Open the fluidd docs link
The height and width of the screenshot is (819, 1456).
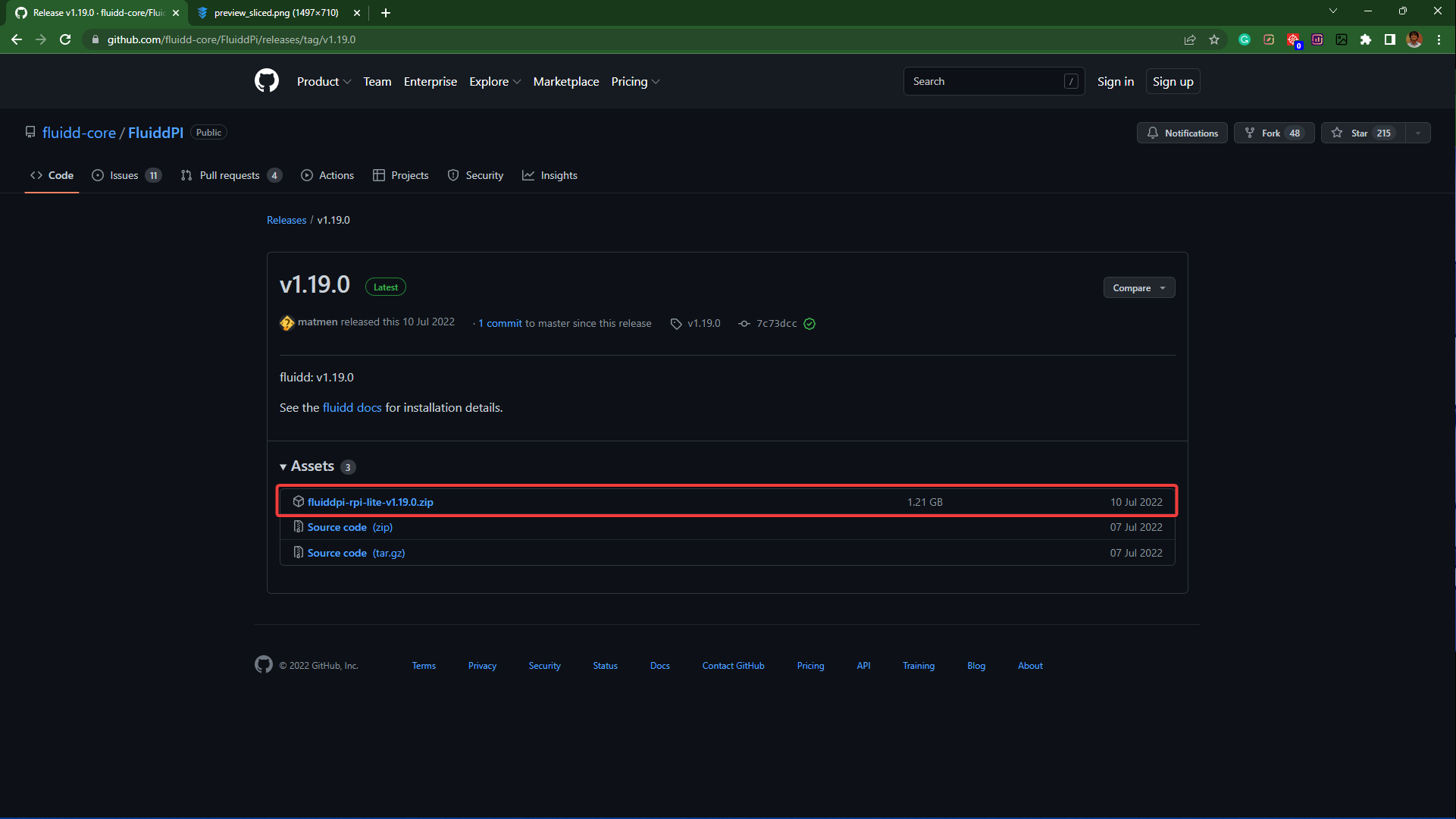tap(352, 407)
